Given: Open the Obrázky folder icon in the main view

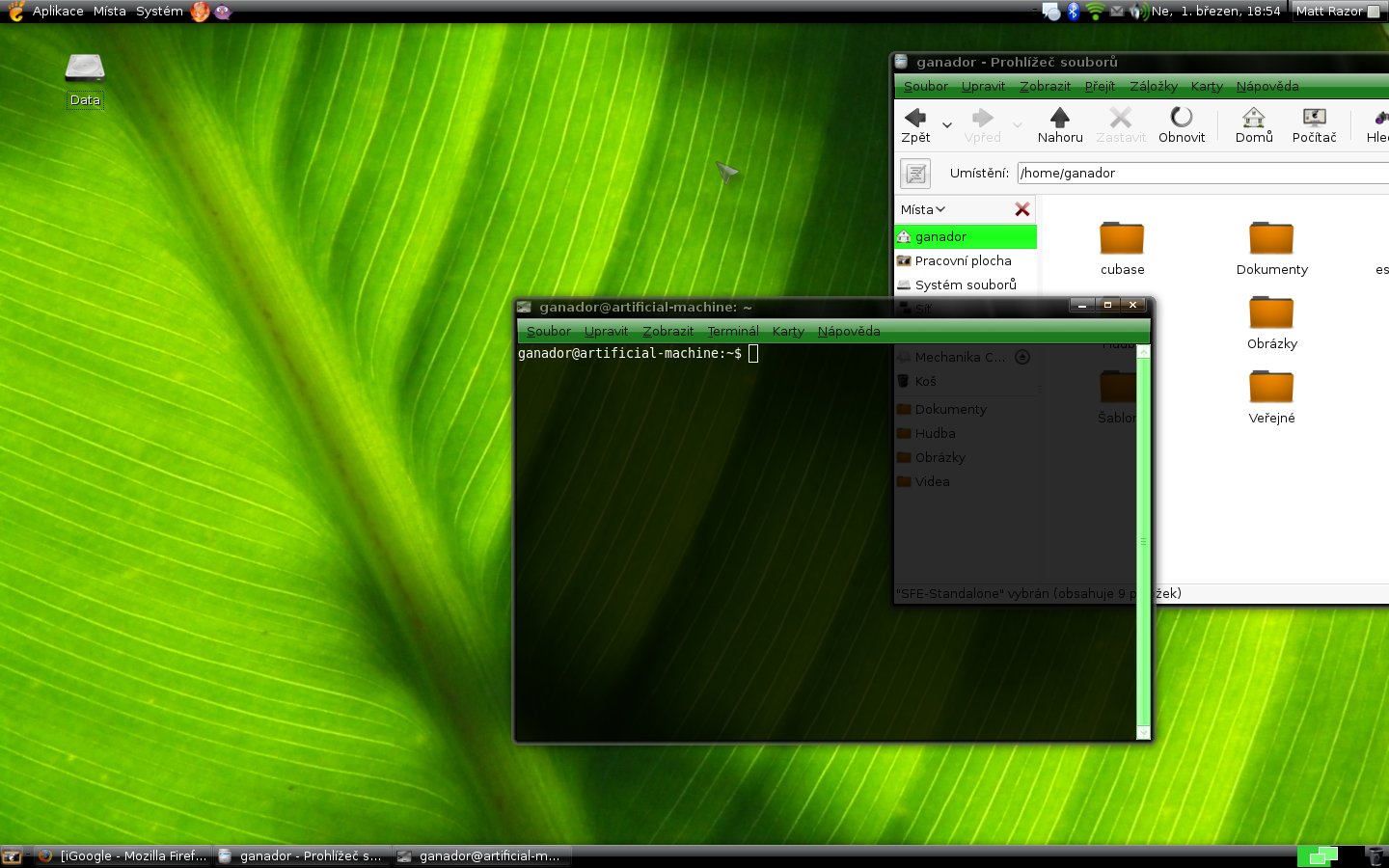Looking at the screenshot, I should (1271, 312).
